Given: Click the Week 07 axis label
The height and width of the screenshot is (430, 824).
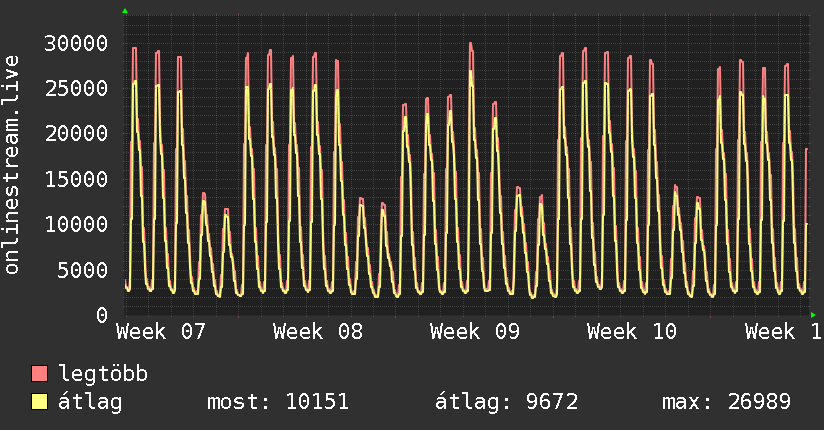Looking at the screenshot, I should (161, 332).
